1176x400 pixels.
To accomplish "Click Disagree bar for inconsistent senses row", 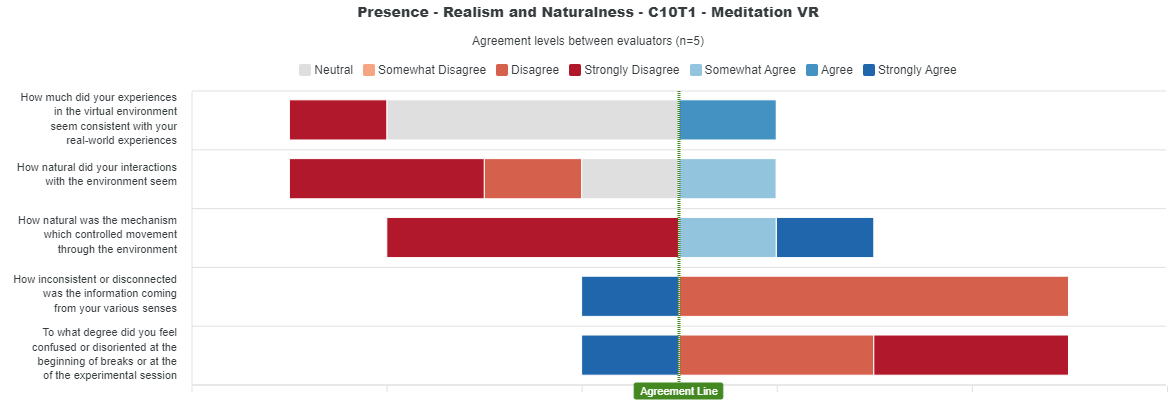I will point(873,297).
